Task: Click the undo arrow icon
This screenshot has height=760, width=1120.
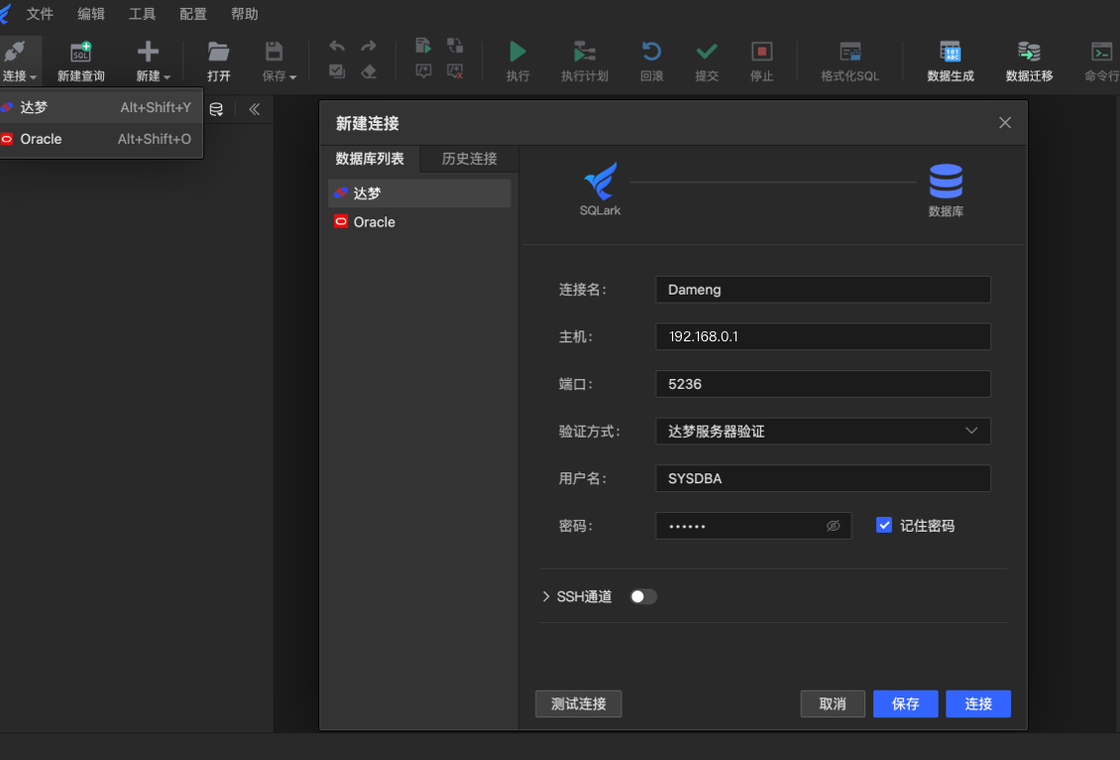Action: 337,46
